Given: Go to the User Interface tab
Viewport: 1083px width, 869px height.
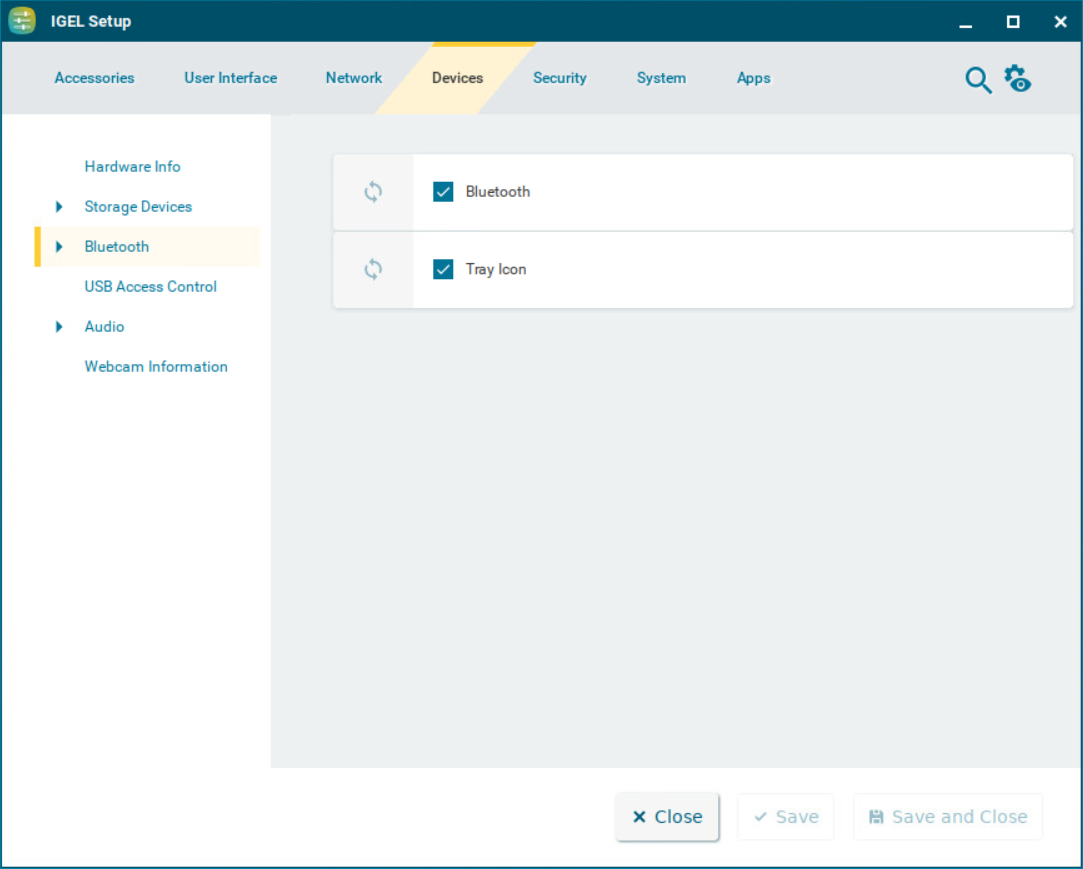Looking at the screenshot, I should (x=230, y=78).
